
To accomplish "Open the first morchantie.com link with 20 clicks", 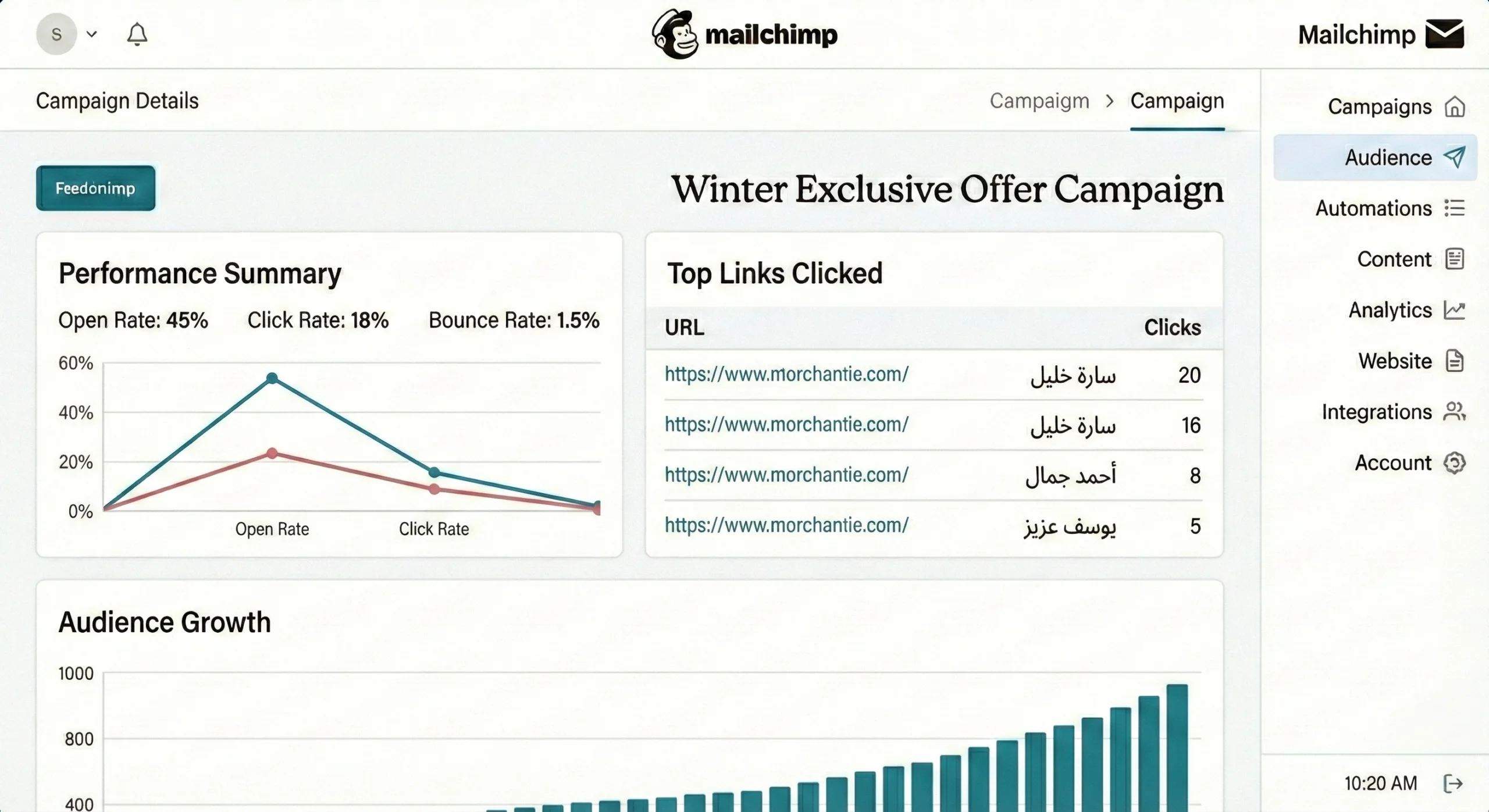I will click(x=786, y=374).
